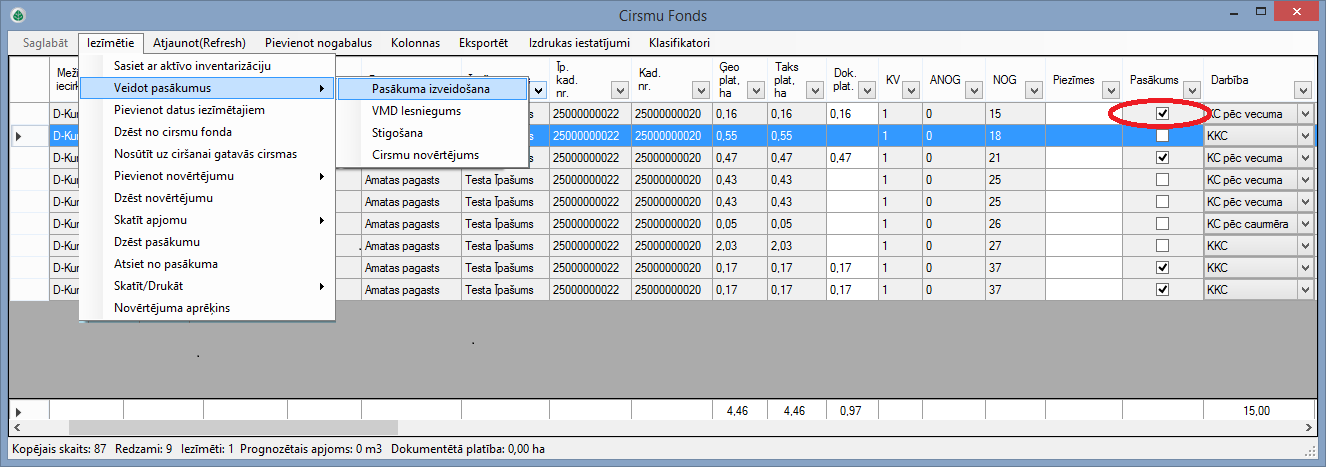Open the Pasākums column filter dropdown

click(1191, 91)
